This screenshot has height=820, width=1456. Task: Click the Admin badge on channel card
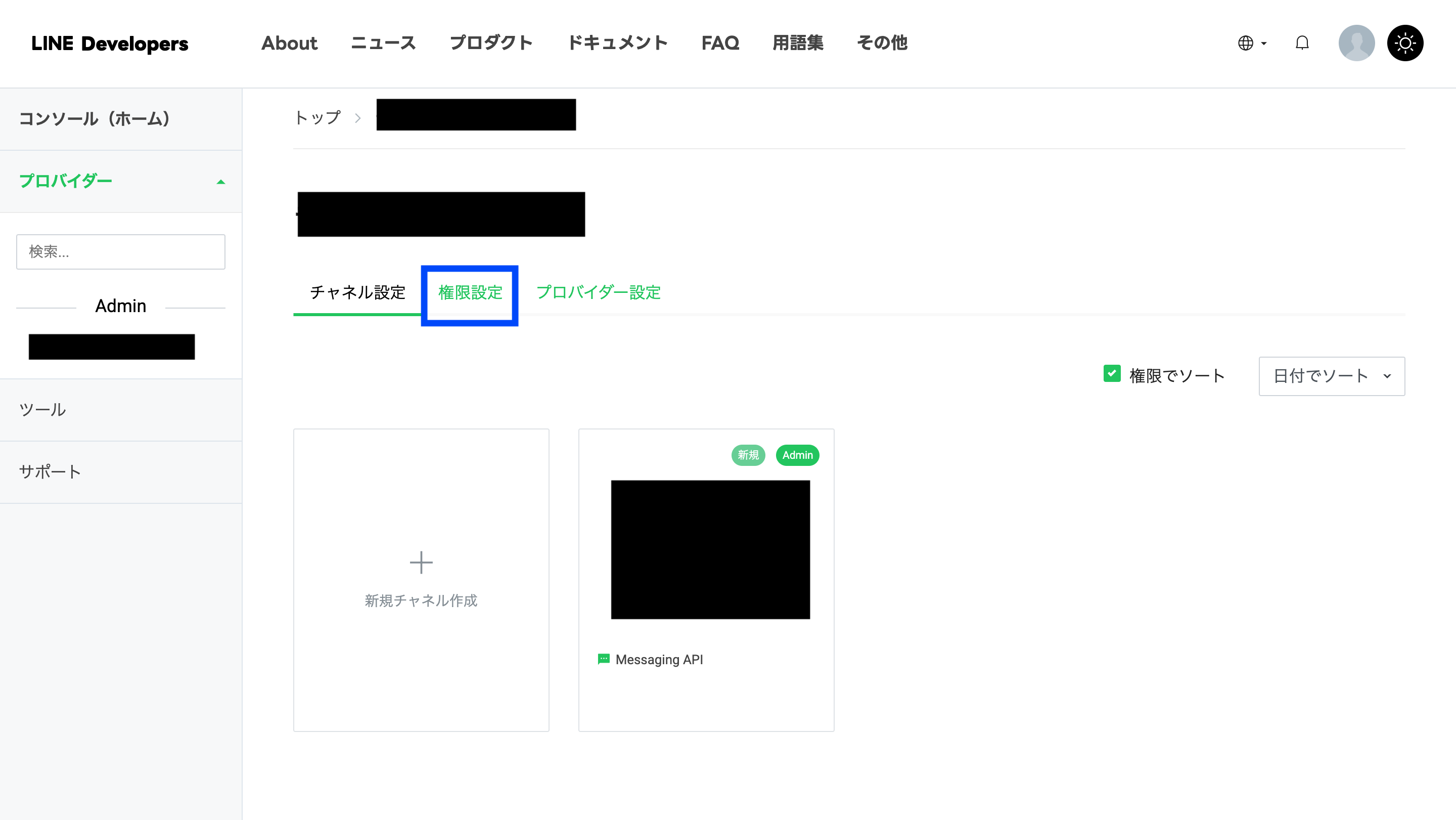797,455
